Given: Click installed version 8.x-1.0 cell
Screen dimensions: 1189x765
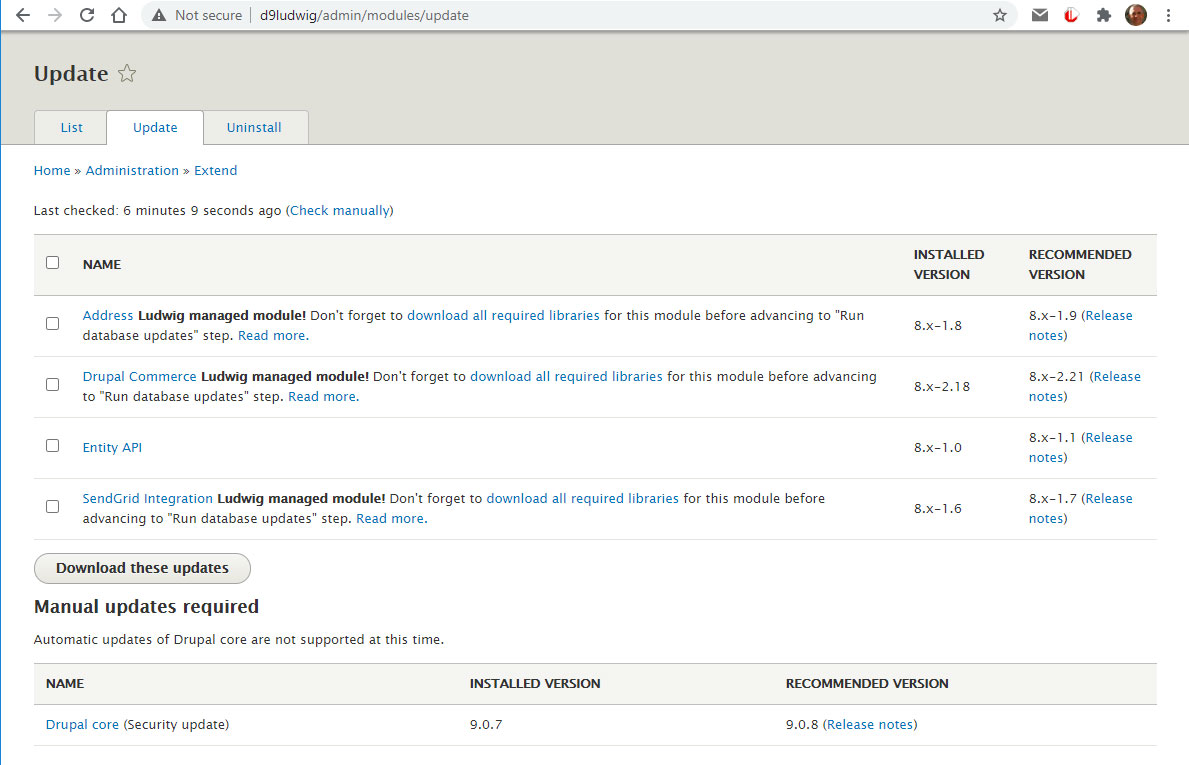Looking at the screenshot, I should [x=937, y=448].
